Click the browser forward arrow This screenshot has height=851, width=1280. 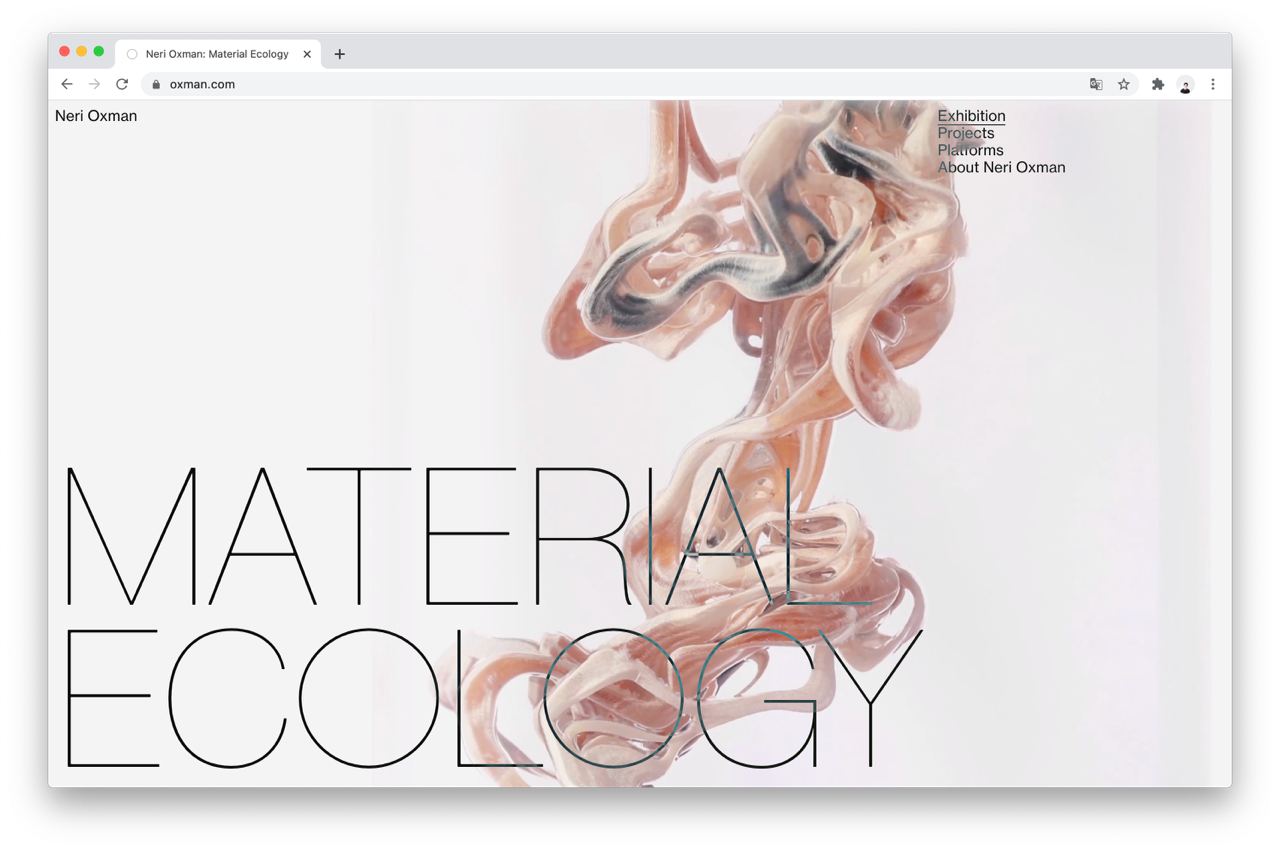[x=94, y=84]
